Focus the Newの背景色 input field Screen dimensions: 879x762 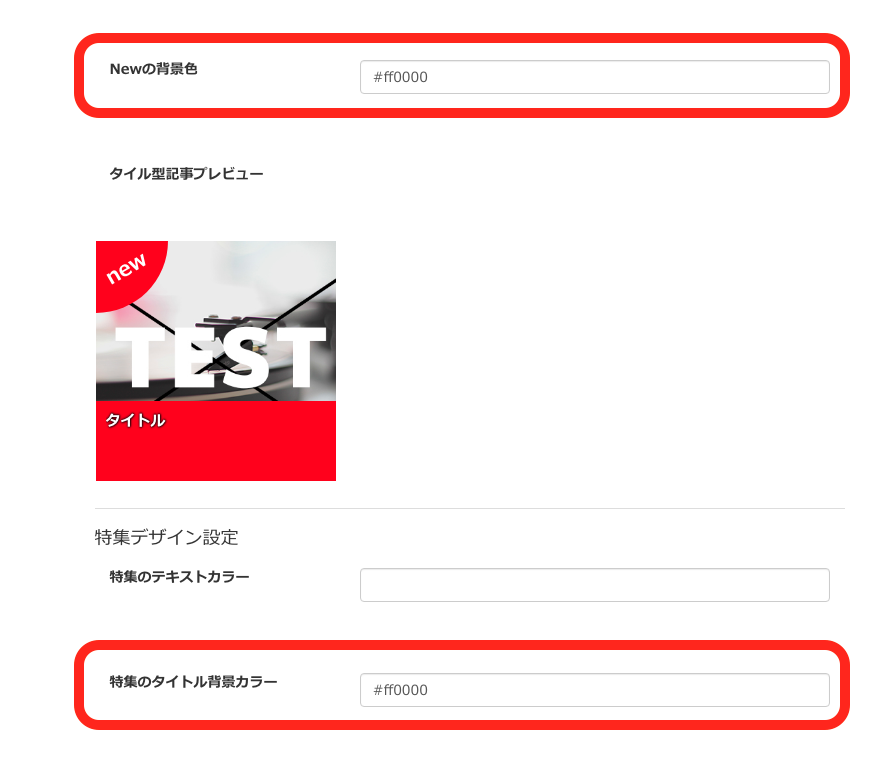[x=595, y=77]
